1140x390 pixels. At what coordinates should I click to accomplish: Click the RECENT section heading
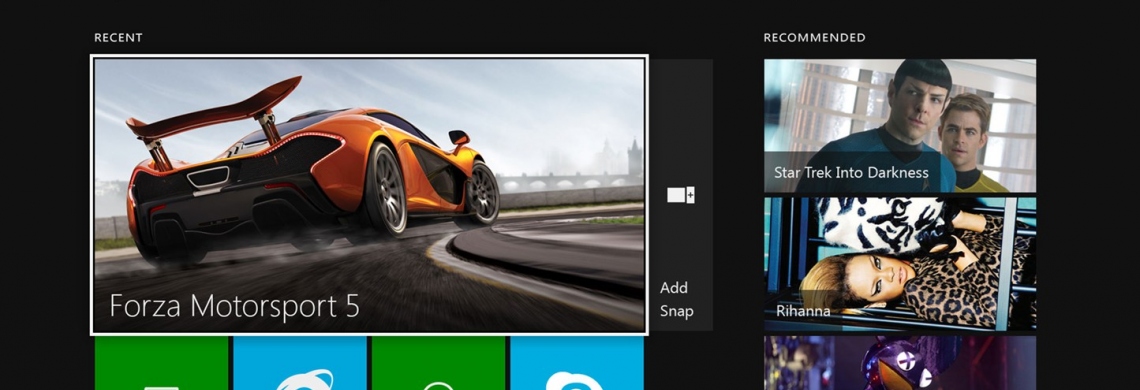[x=119, y=37]
